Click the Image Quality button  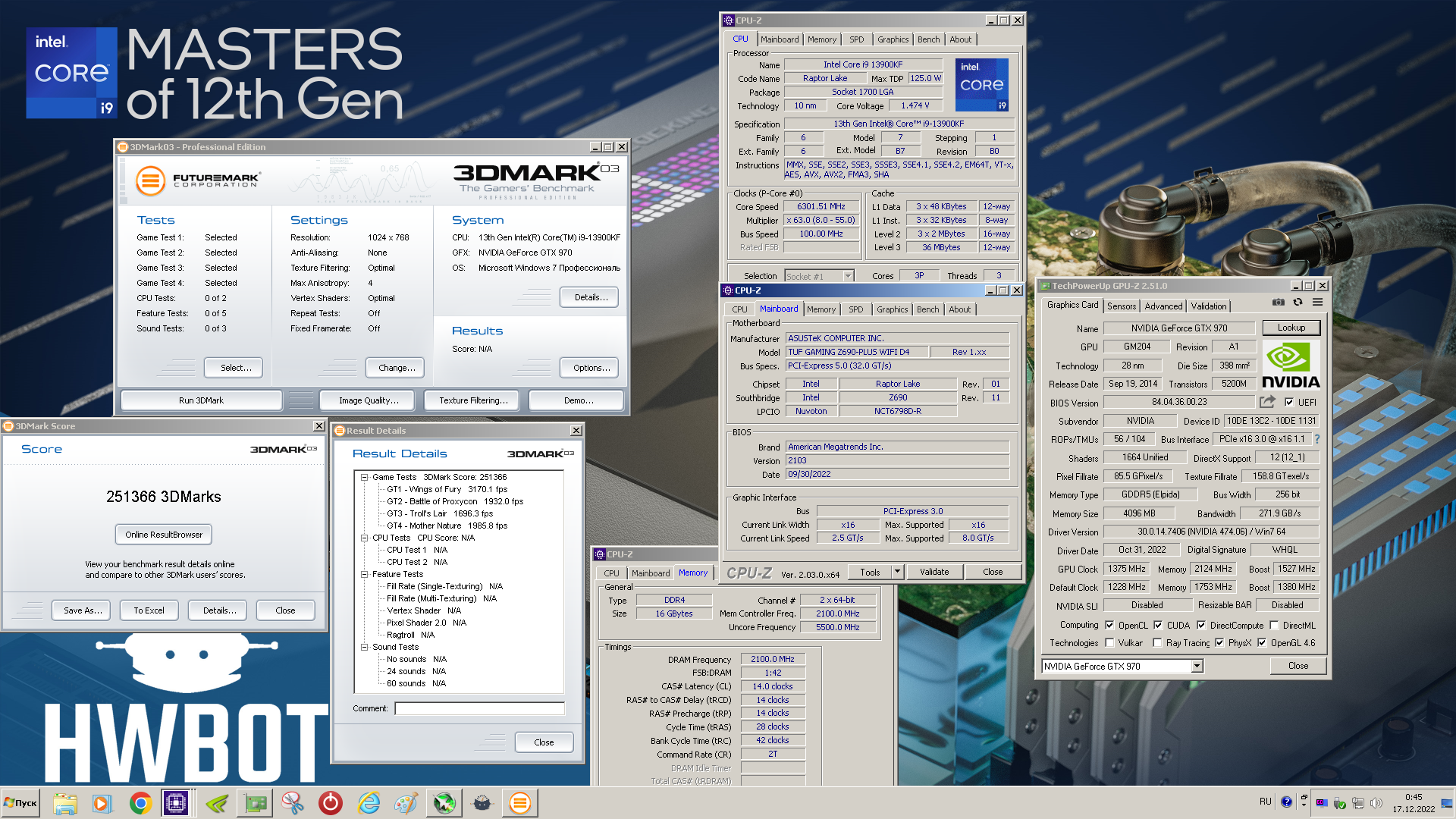(368, 400)
